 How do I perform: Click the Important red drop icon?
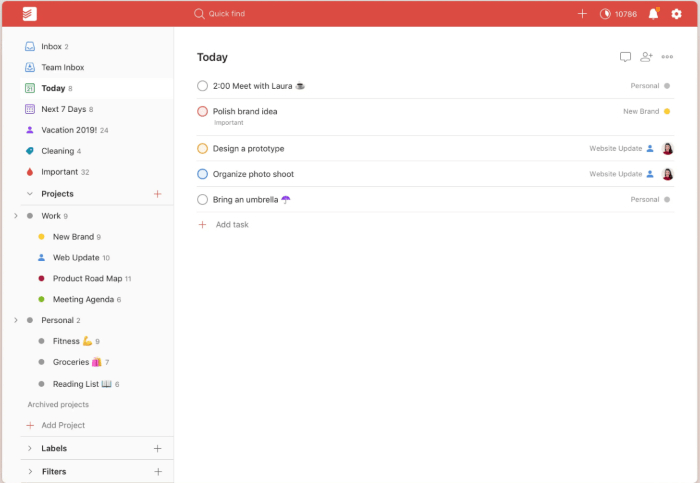tap(30, 172)
